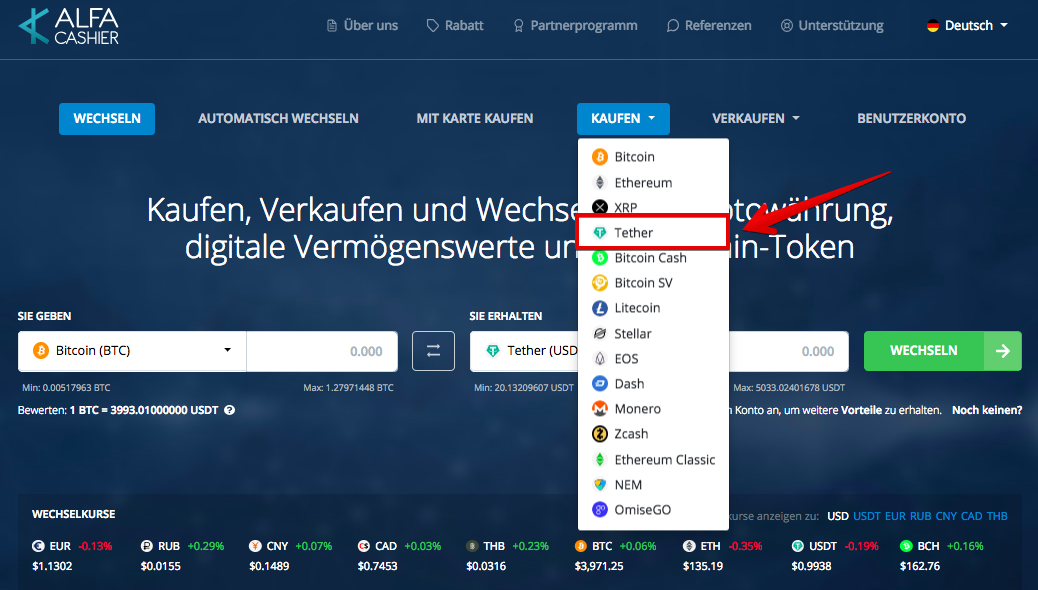
Task: Open the Automatisch Wechseln tab
Action: click(278, 118)
